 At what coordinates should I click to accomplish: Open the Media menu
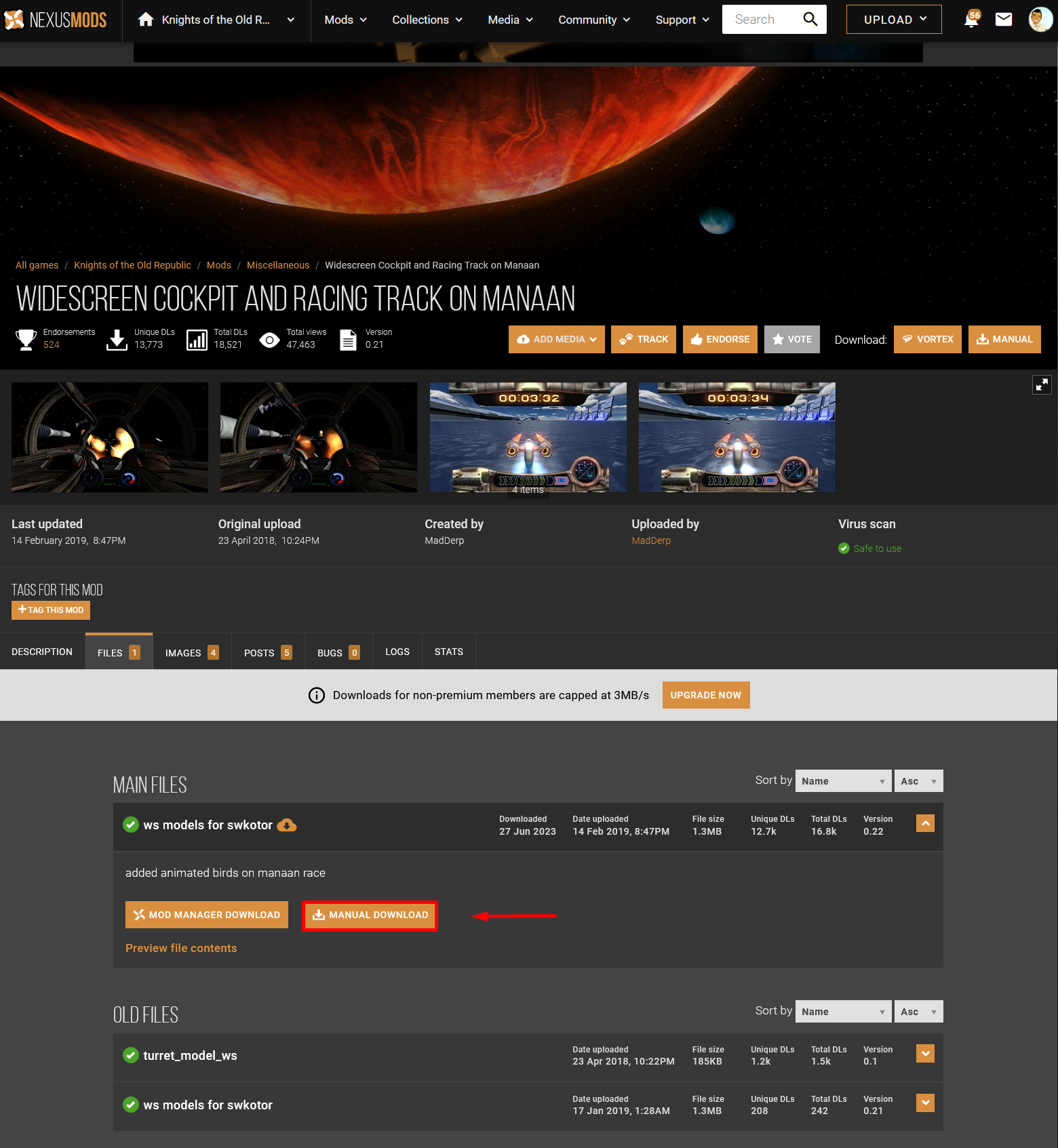[x=510, y=20]
